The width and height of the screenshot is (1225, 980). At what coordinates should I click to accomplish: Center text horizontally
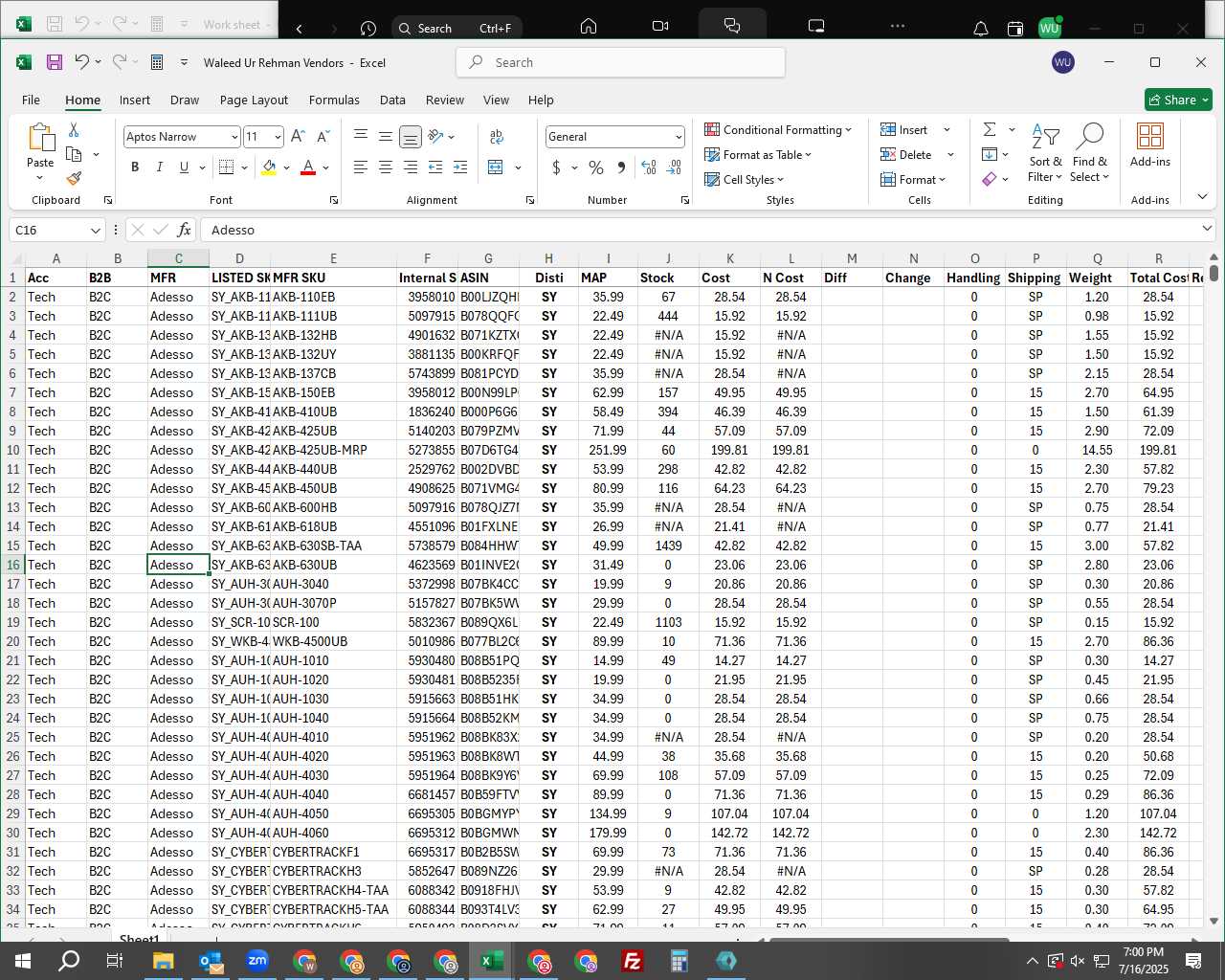pyautogui.click(x=386, y=167)
